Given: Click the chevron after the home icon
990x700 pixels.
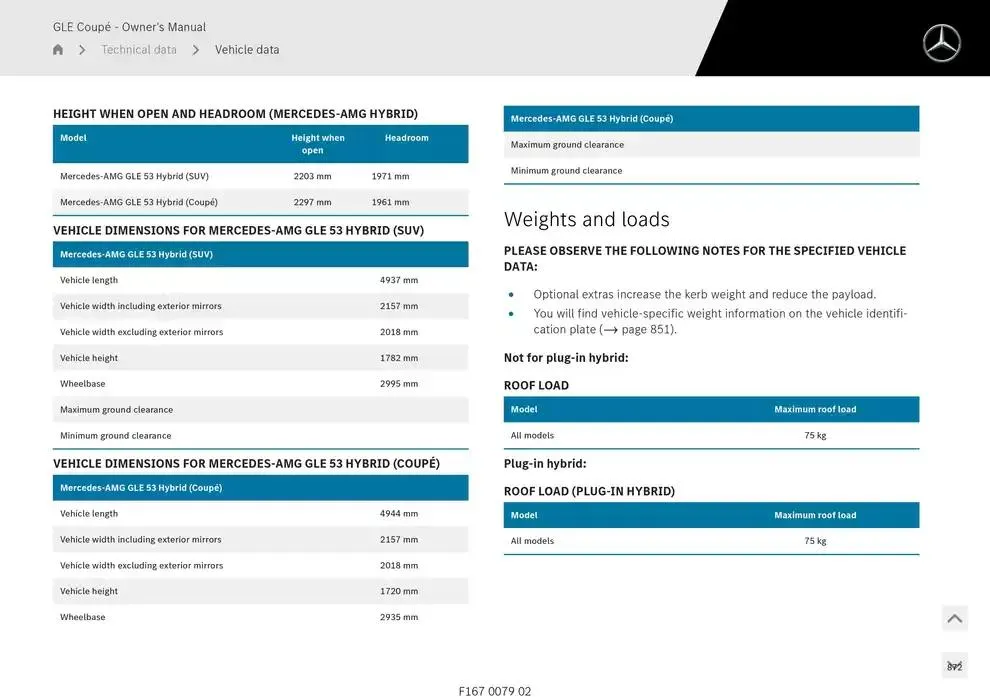Looking at the screenshot, I should coord(82,50).
